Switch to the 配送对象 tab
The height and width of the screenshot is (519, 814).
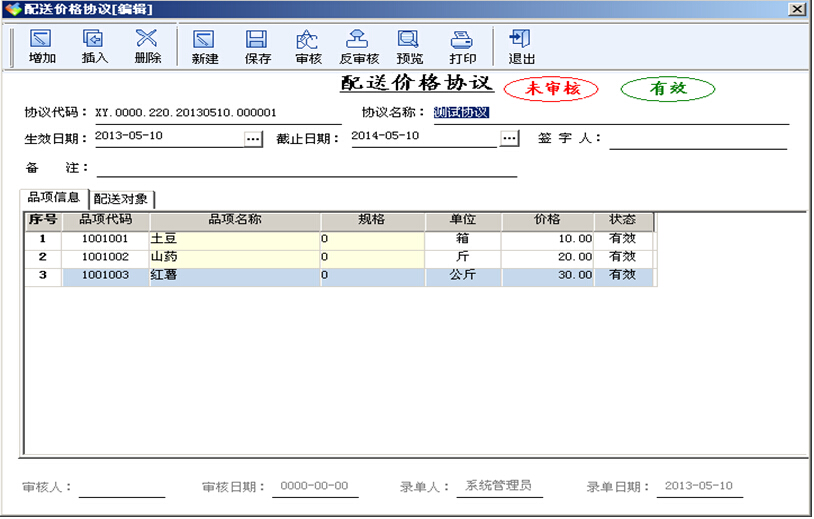click(123, 199)
